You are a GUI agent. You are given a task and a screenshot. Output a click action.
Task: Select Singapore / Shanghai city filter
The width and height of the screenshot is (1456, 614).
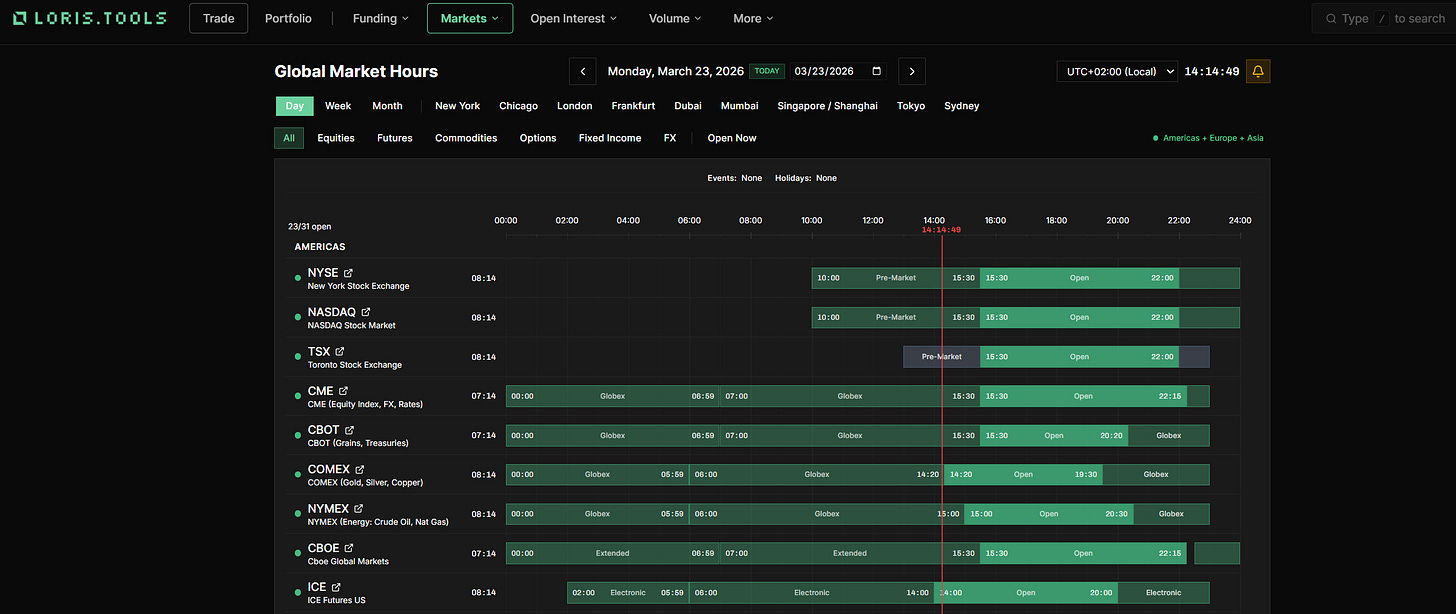(x=827, y=106)
